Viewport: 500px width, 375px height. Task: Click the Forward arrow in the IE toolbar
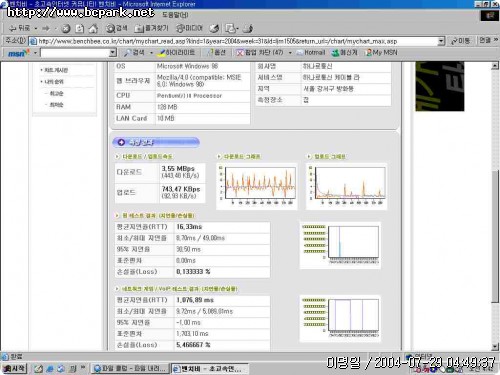point(46,28)
